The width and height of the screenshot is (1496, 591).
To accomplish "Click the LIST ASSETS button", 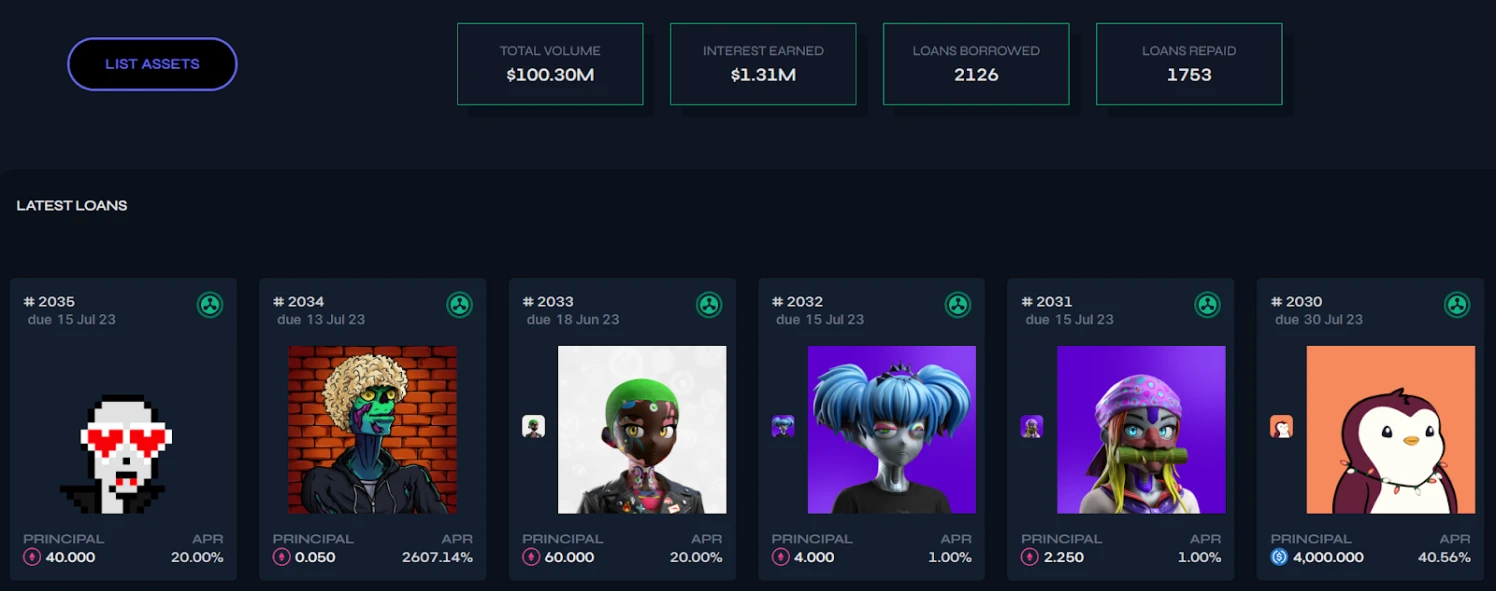I will click(x=152, y=64).
